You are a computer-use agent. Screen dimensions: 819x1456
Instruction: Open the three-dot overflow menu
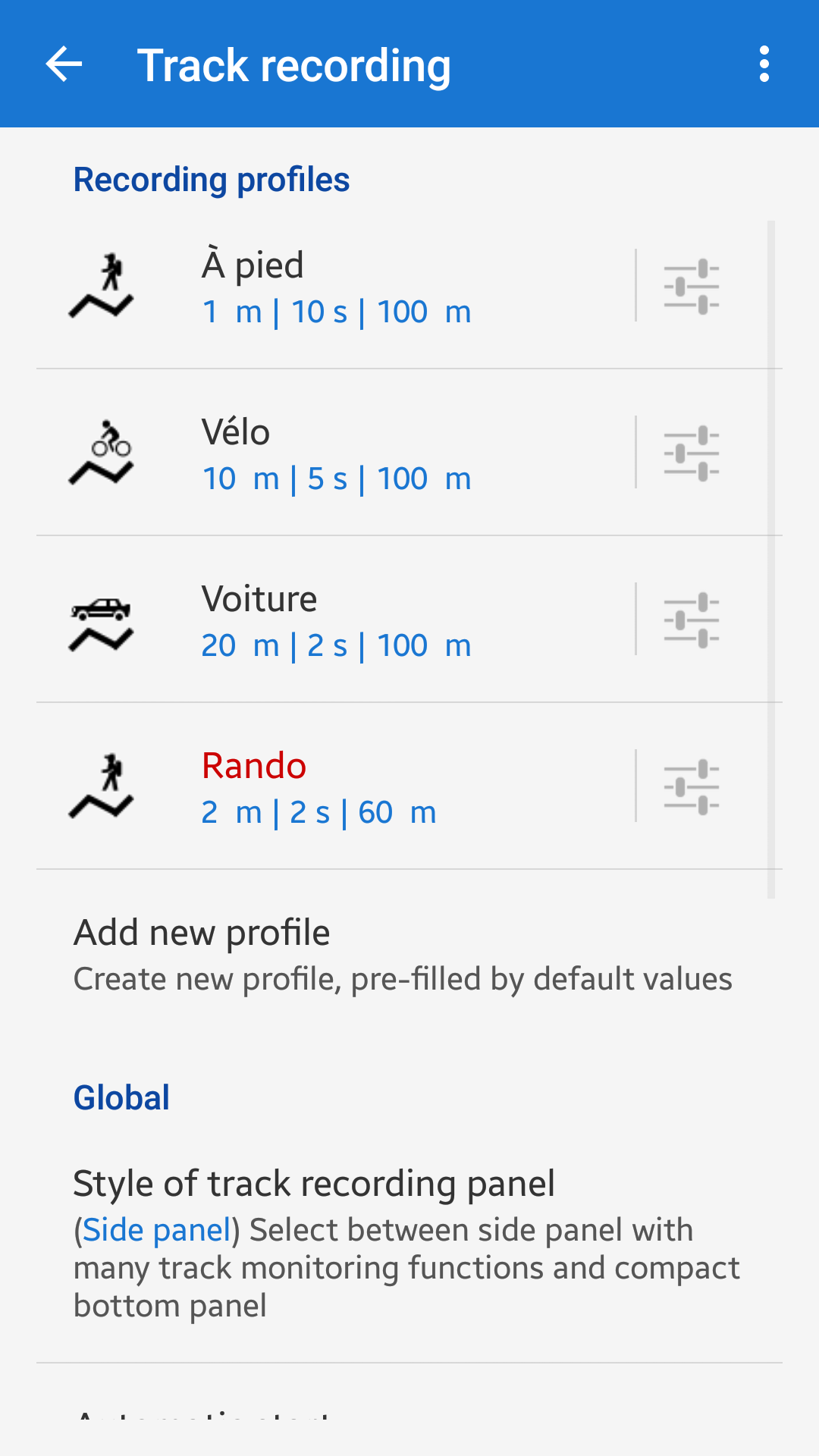click(764, 64)
